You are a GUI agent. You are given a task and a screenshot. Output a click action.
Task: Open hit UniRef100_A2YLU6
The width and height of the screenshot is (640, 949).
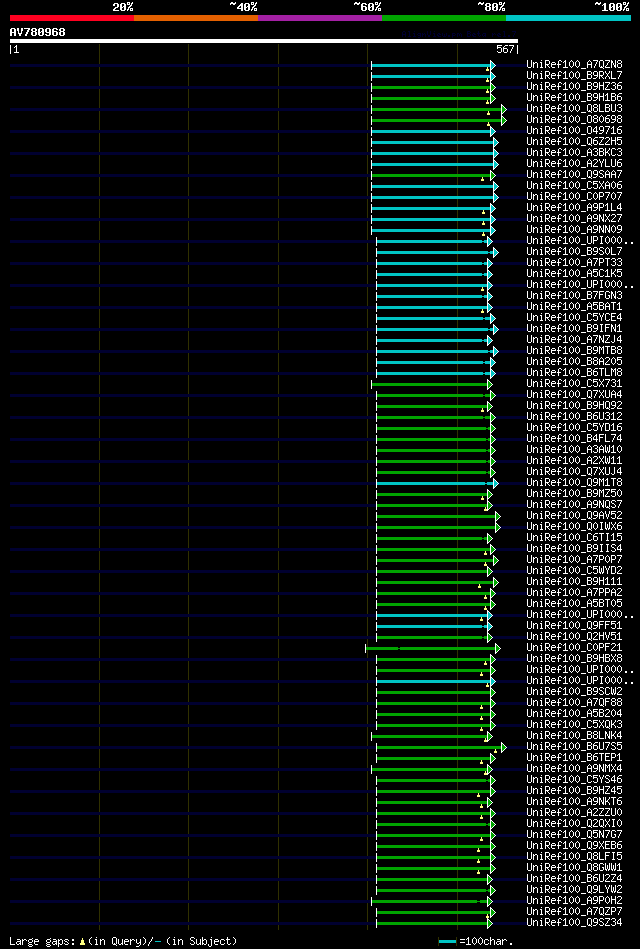coord(574,163)
